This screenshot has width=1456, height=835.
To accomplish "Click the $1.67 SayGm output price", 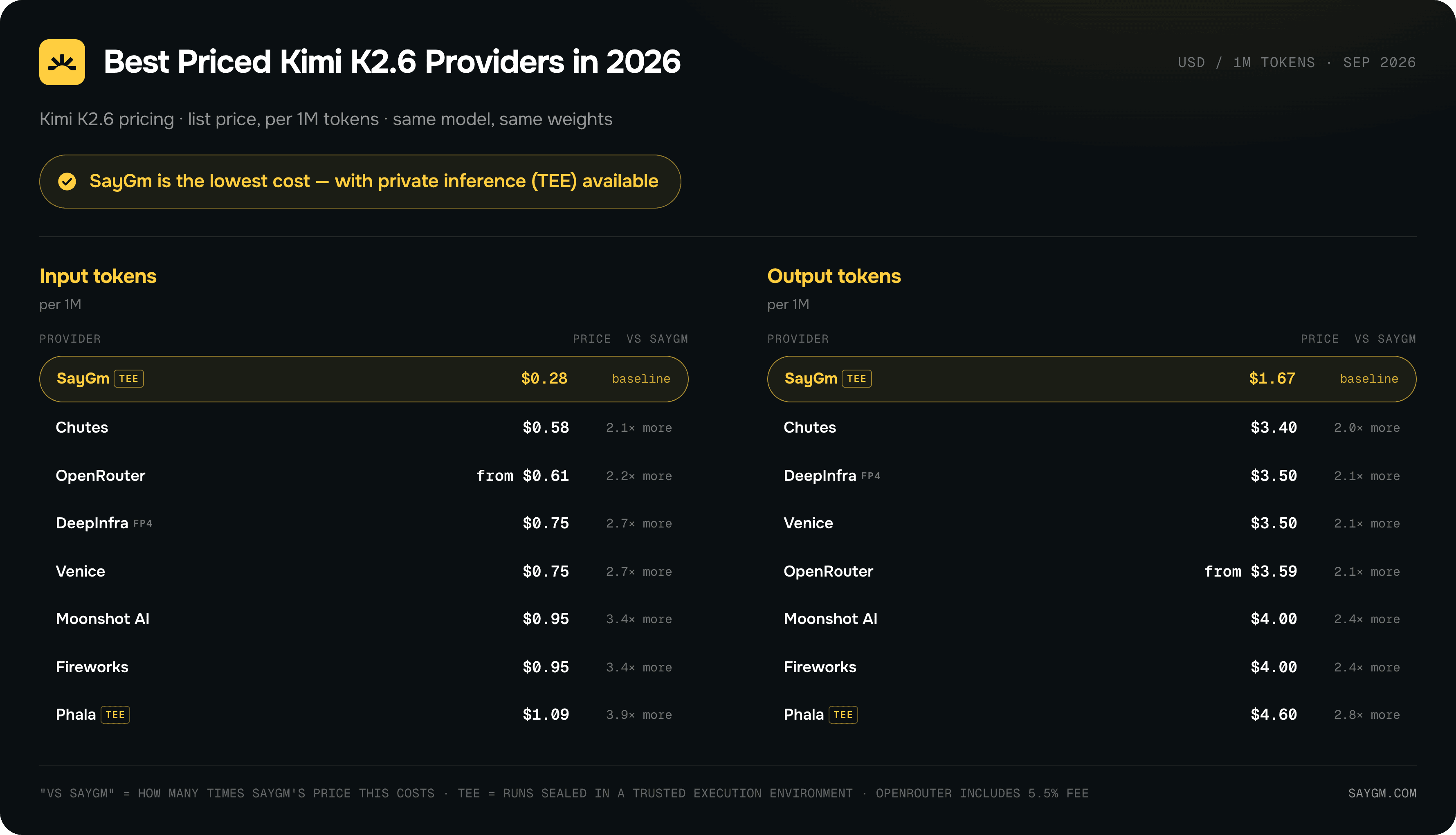I will 1272,379.
